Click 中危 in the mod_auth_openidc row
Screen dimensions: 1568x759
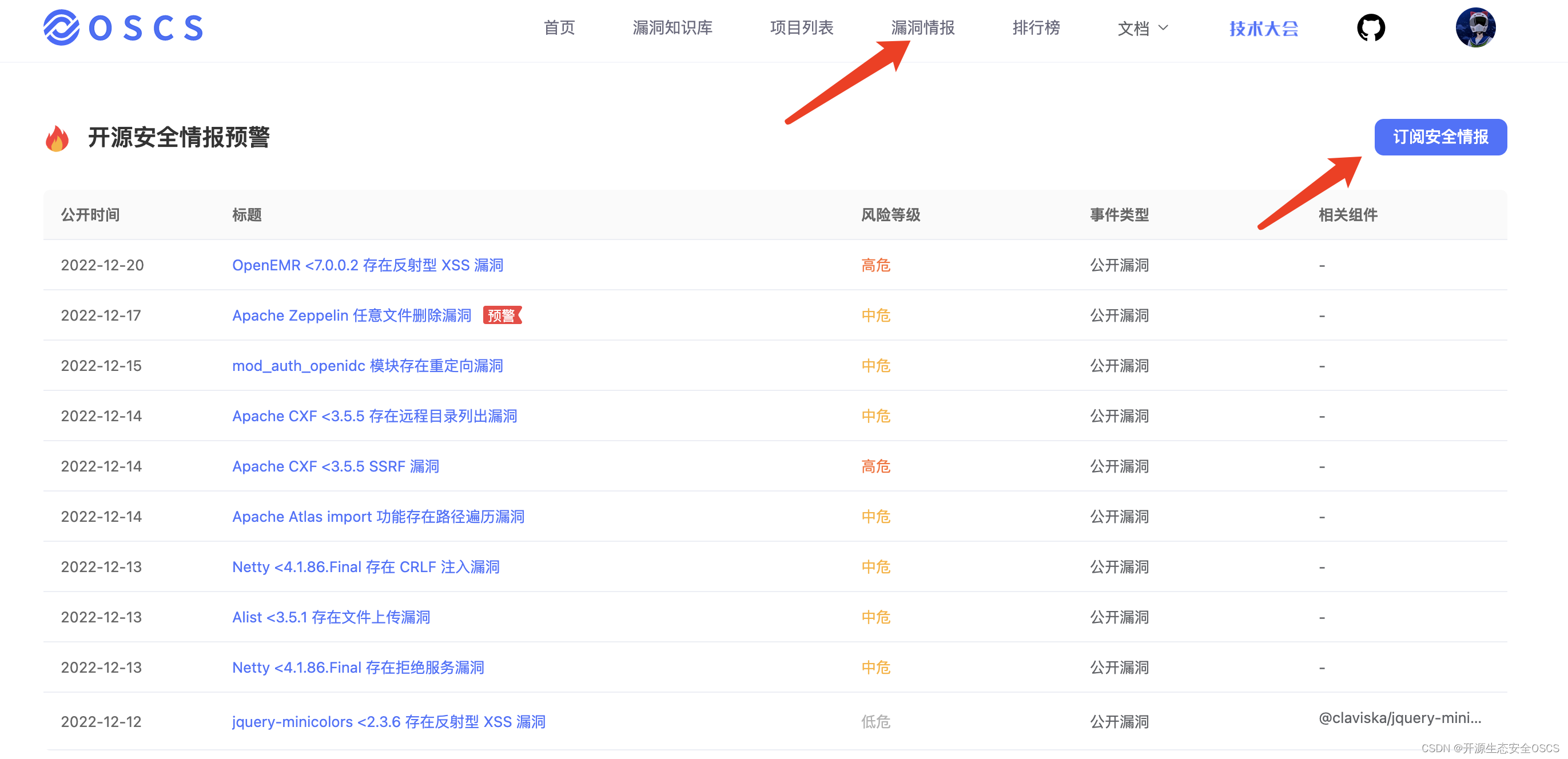pyautogui.click(x=875, y=366)
